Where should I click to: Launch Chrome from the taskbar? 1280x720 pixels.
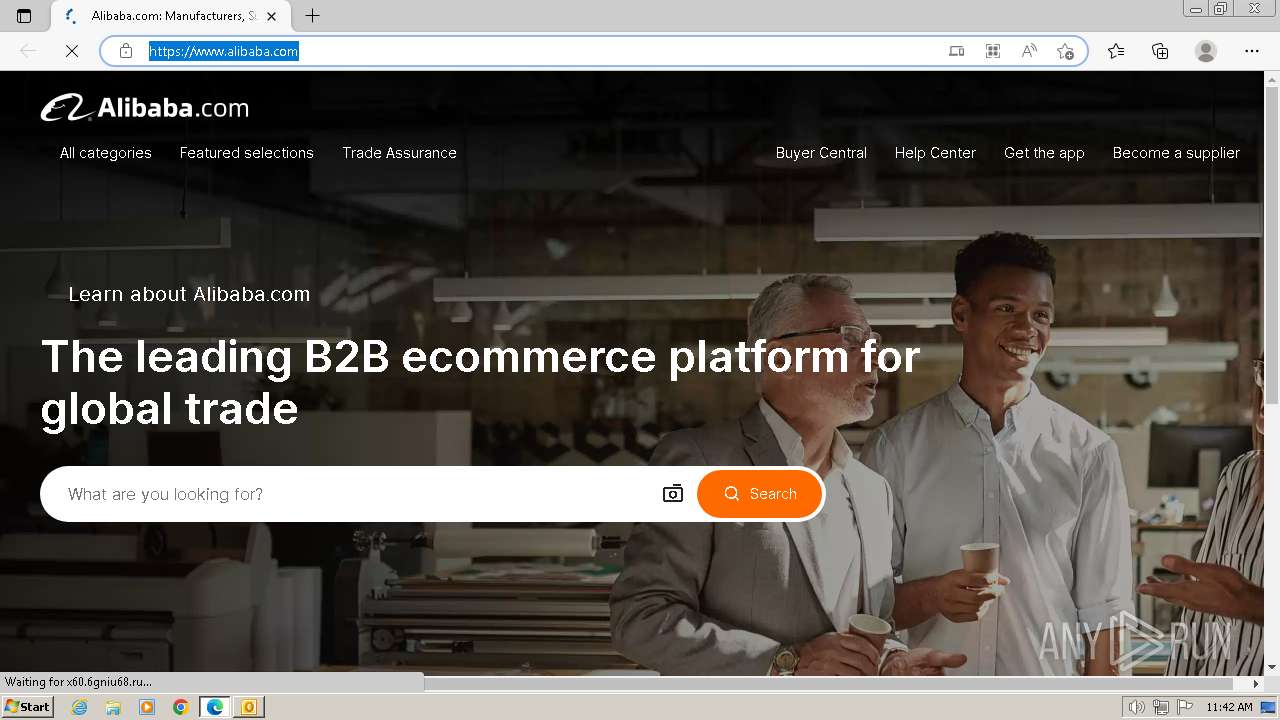[180, 707]
